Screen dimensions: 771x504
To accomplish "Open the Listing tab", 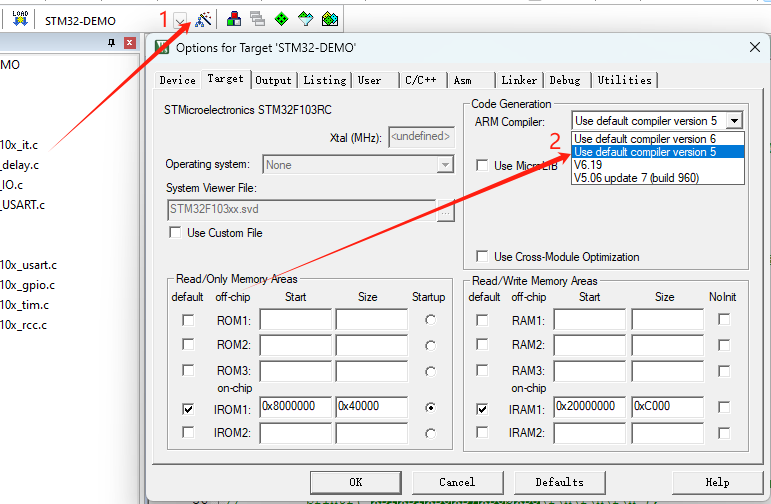I will (x=325, y=80).
